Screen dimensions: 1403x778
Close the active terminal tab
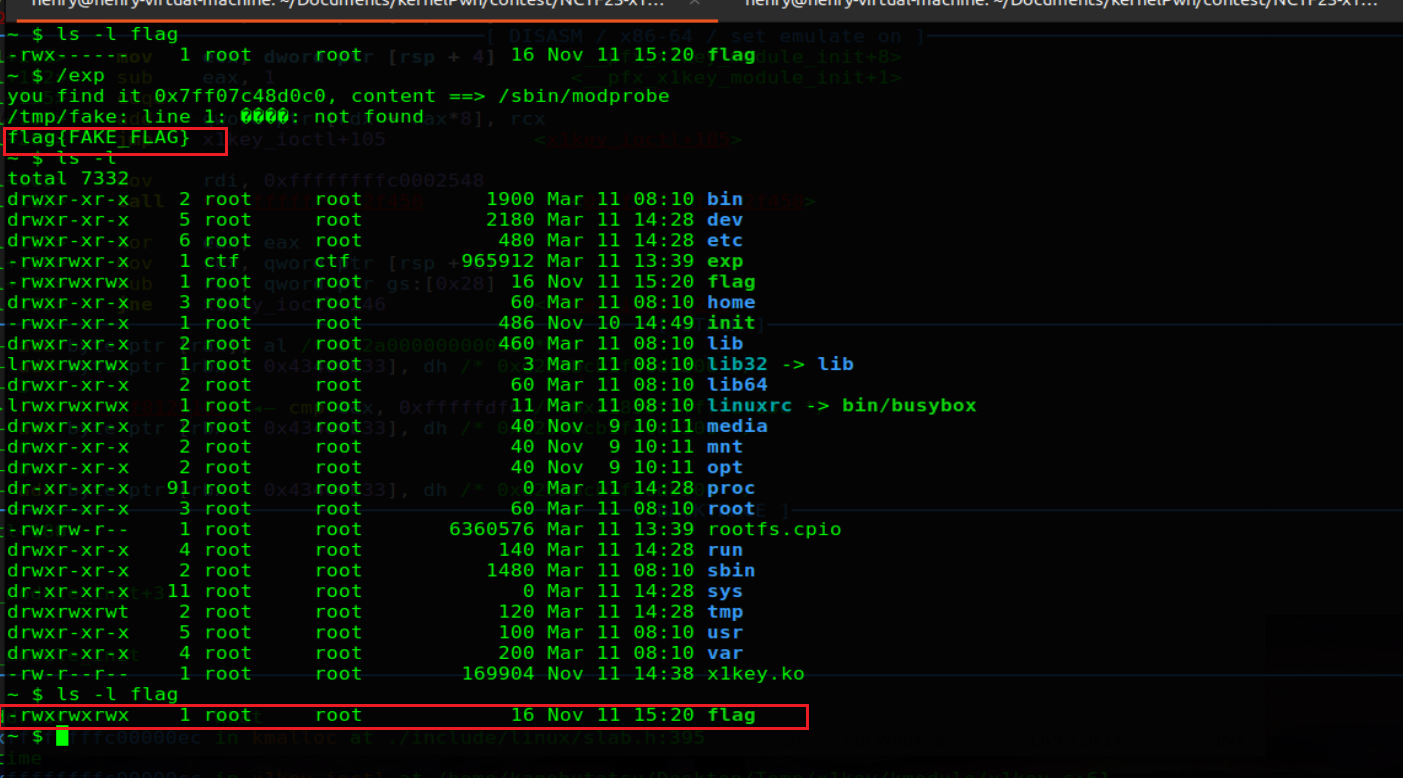click(x=695, y=5)
